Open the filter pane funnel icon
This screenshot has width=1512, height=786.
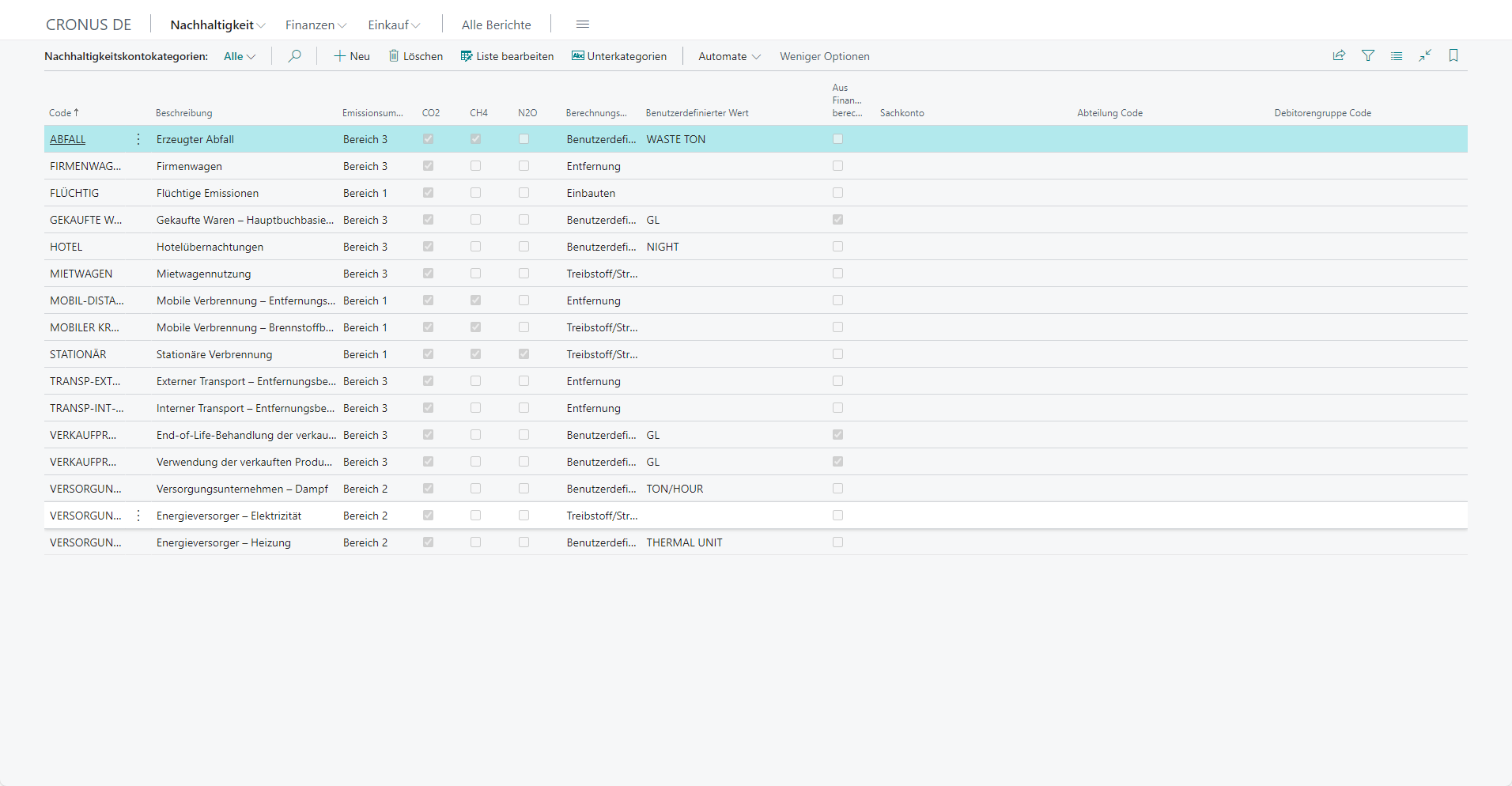click(1368, 55)
